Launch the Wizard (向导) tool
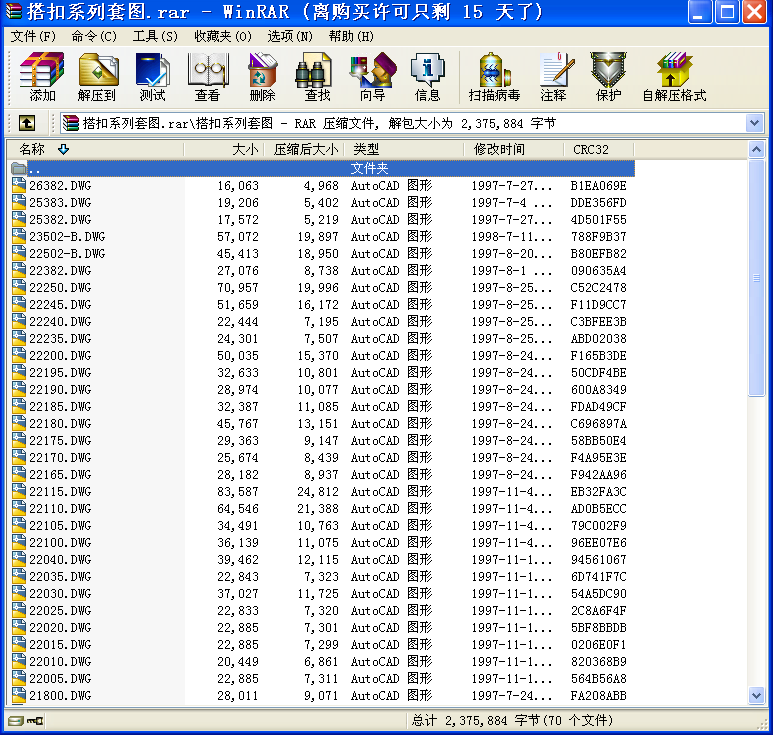 (x=373, y=76)
